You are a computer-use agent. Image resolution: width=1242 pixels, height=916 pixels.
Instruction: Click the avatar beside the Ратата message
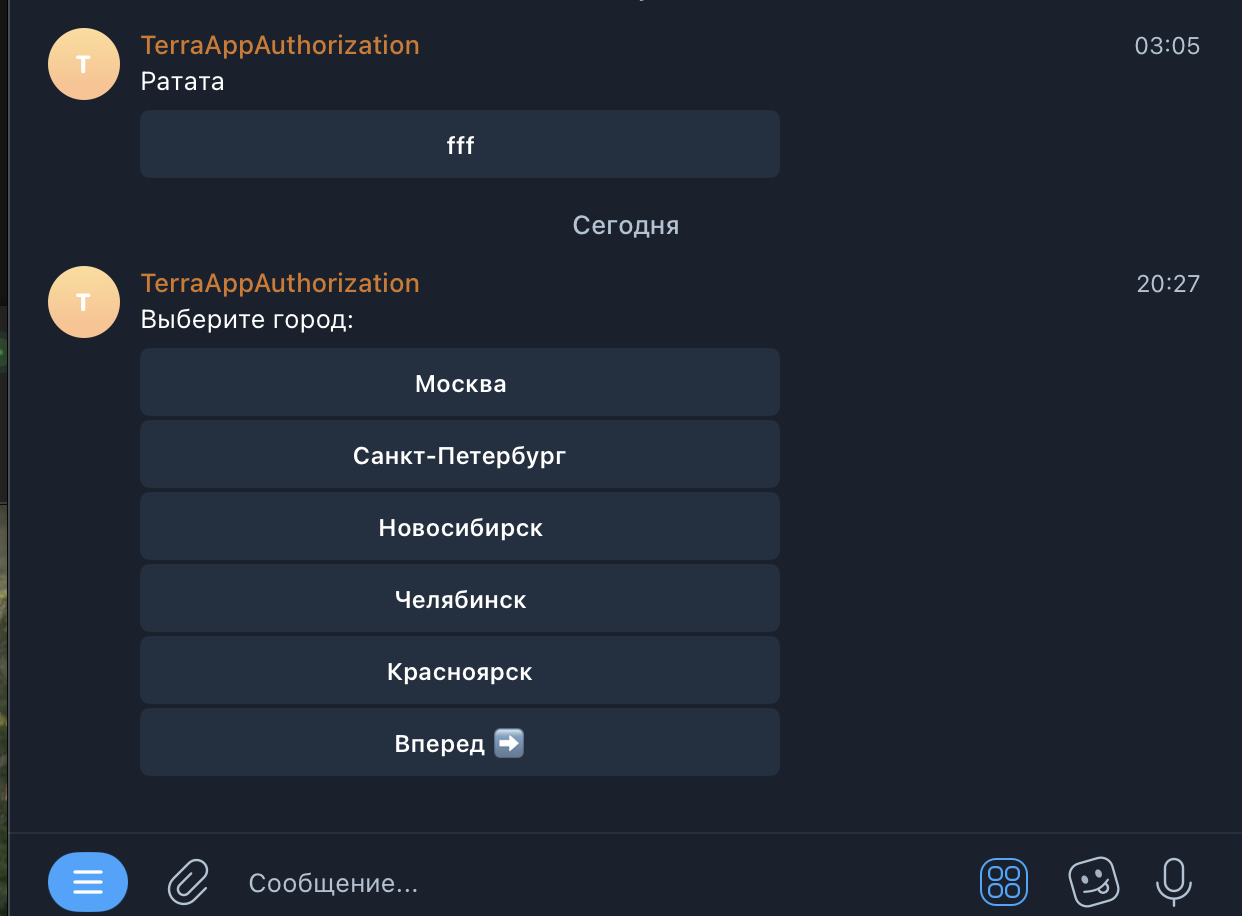click(84, 64)
